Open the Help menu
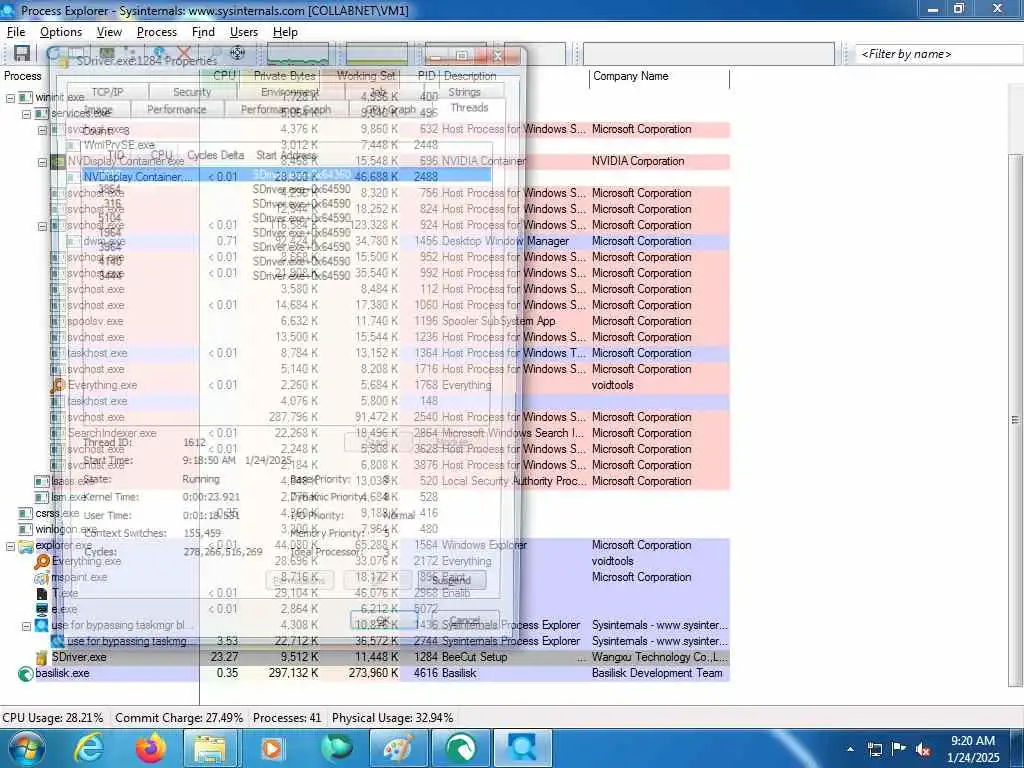 pos(285,32)
